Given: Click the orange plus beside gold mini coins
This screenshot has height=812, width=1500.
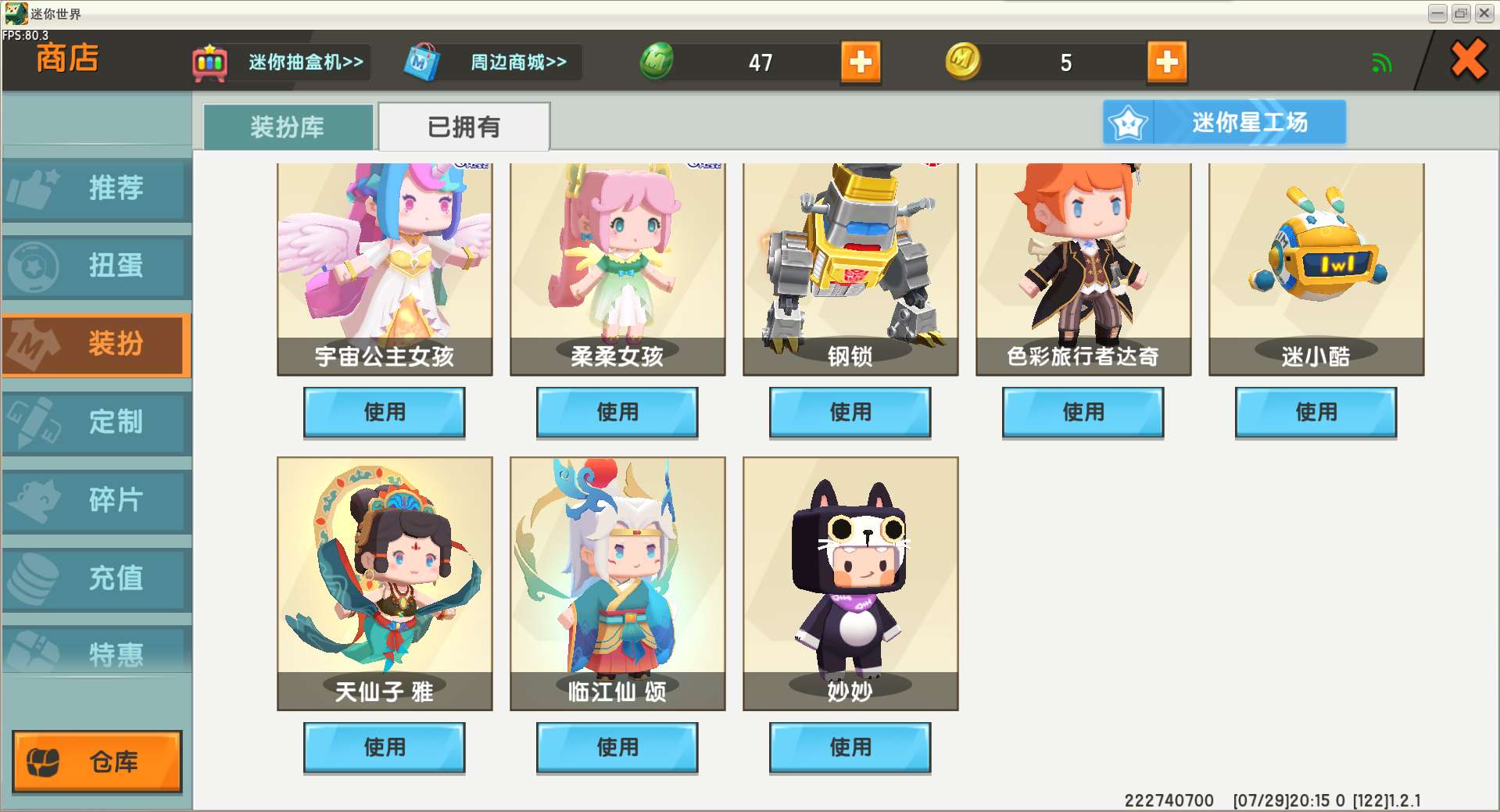Looking at the screenshot, I should coord(1167,62).
